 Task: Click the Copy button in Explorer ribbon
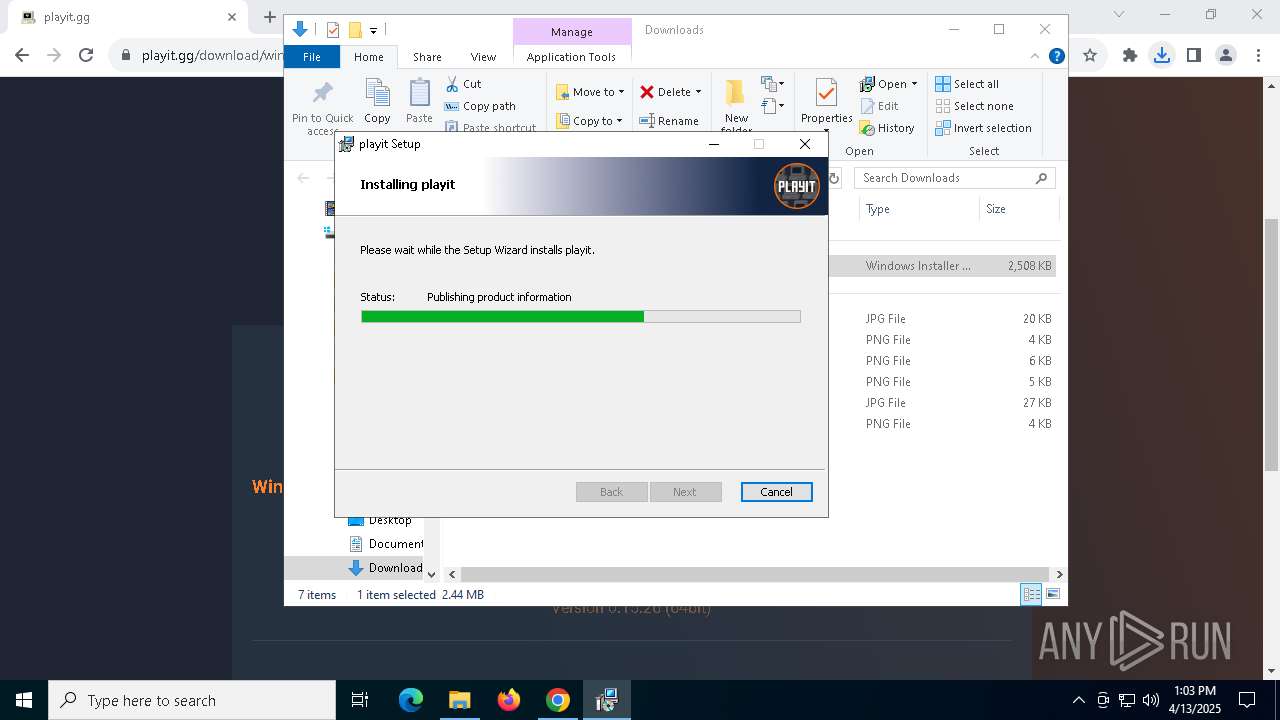(377, 102)
